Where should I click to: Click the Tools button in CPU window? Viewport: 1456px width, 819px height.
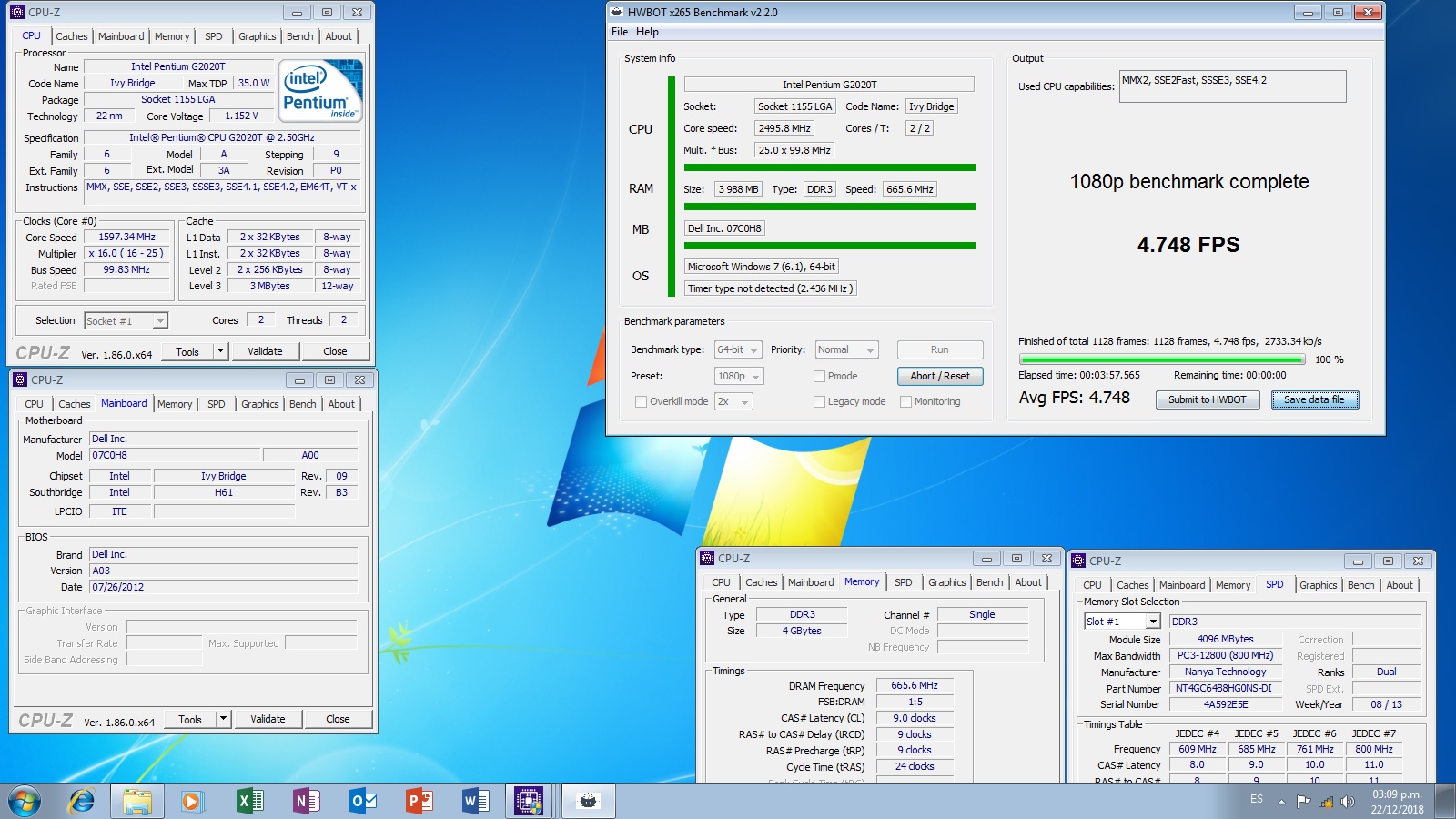187,351
